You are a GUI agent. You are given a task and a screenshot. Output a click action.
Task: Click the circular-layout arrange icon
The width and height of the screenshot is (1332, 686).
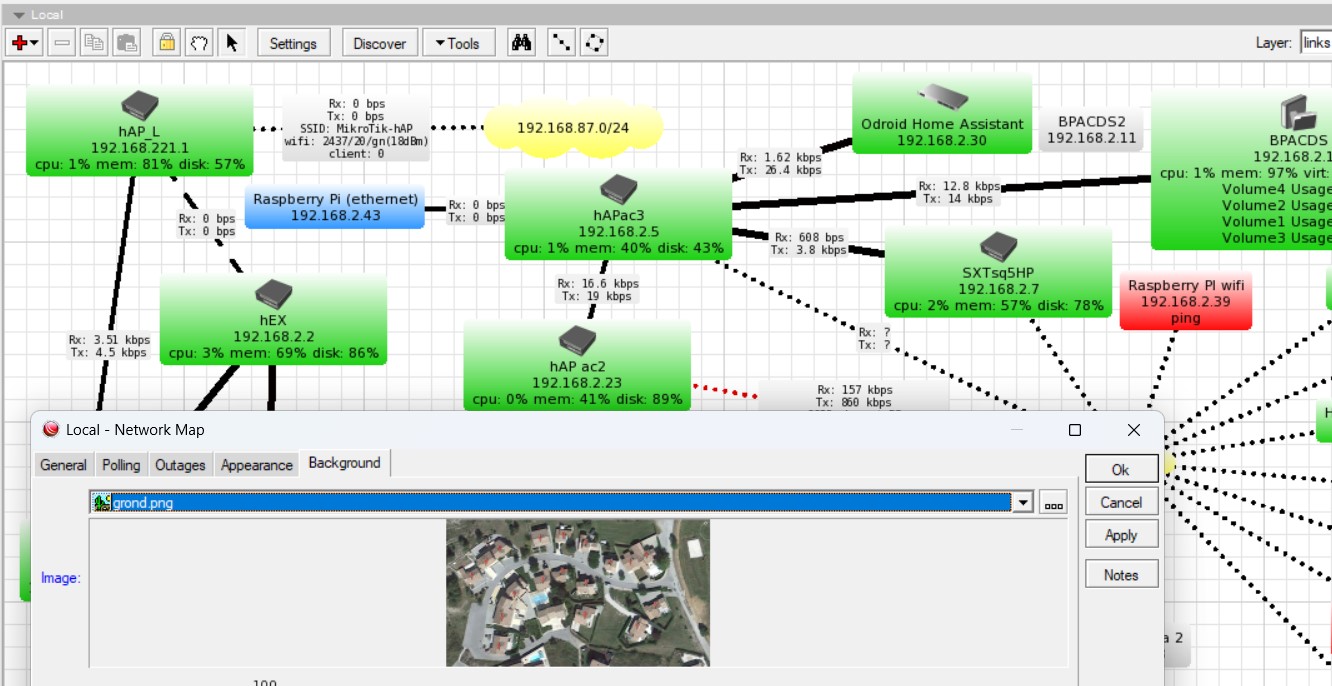click(595, 43)
